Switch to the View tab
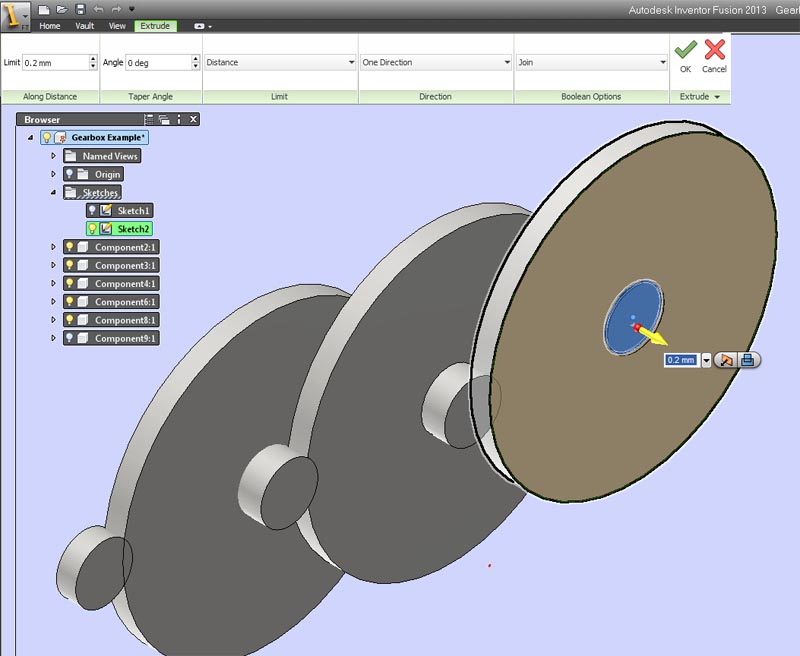The width and height of the screenshot is (800, 656). pos(117,26)
